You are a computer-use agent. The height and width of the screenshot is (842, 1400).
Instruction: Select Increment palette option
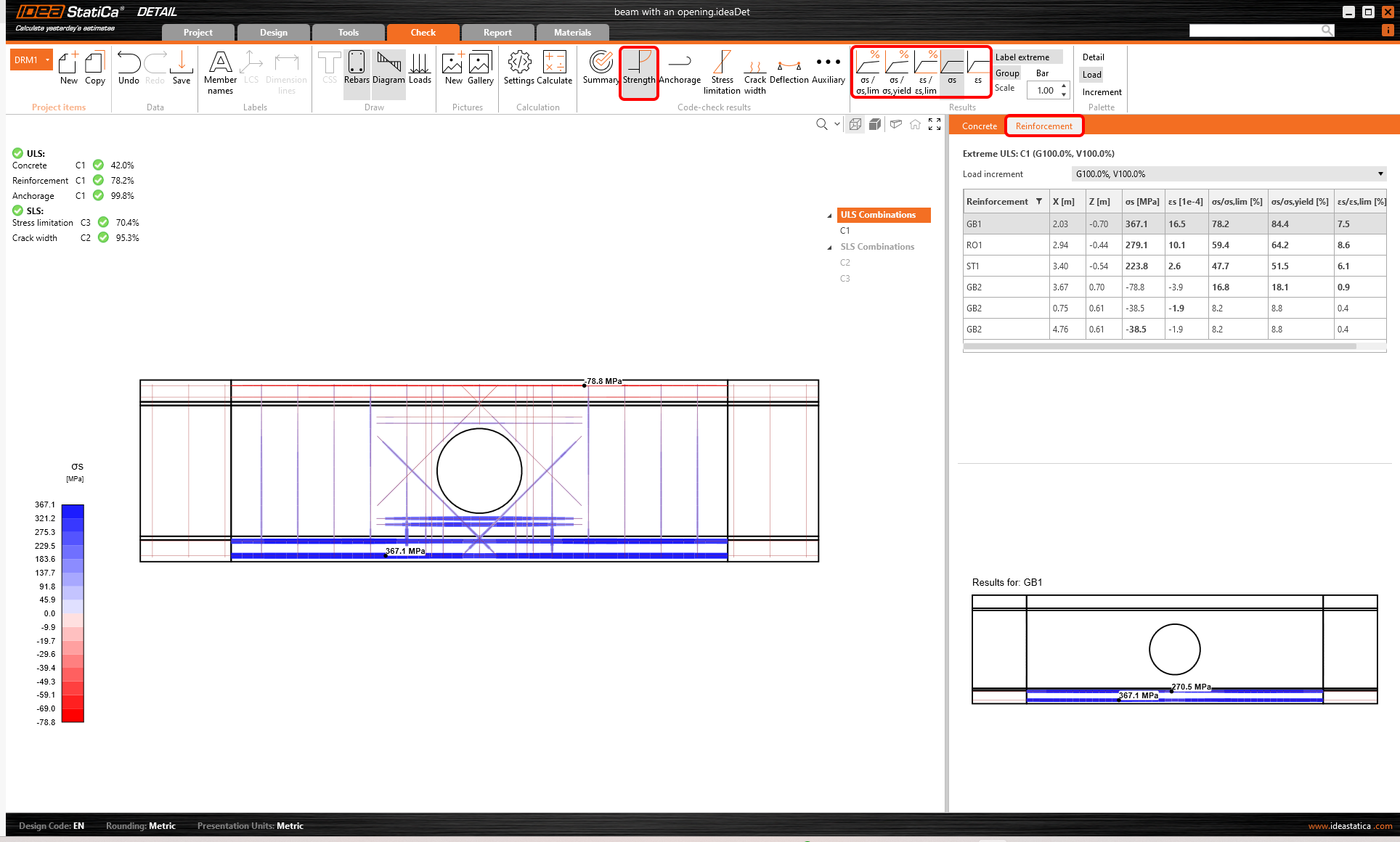[1102, 92]
